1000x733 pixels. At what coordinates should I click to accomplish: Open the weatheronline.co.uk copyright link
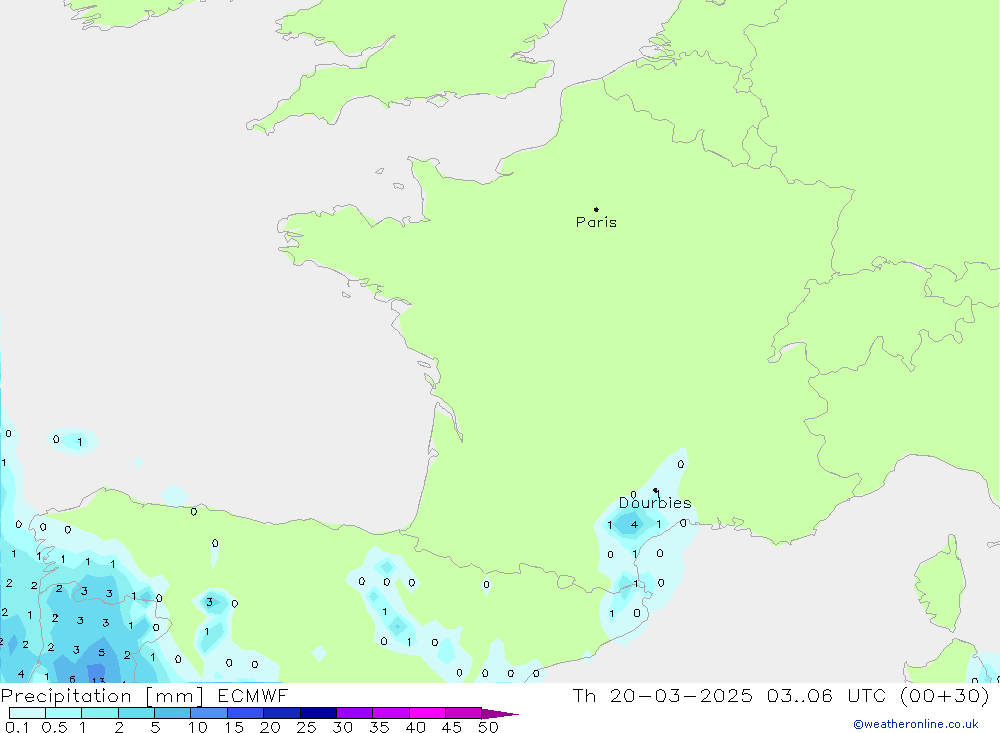916,724
